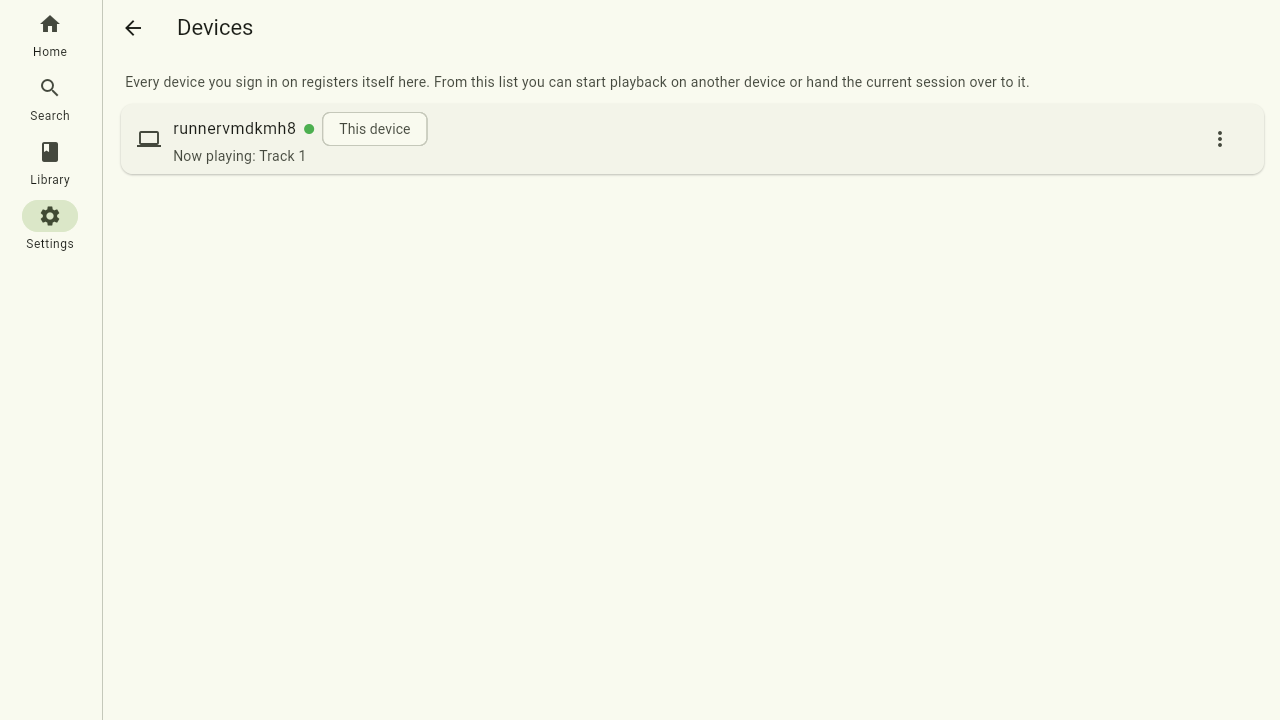1280x720 pixels.
Task: Click the description text about registered devices
Action: (x=577, y=82)
